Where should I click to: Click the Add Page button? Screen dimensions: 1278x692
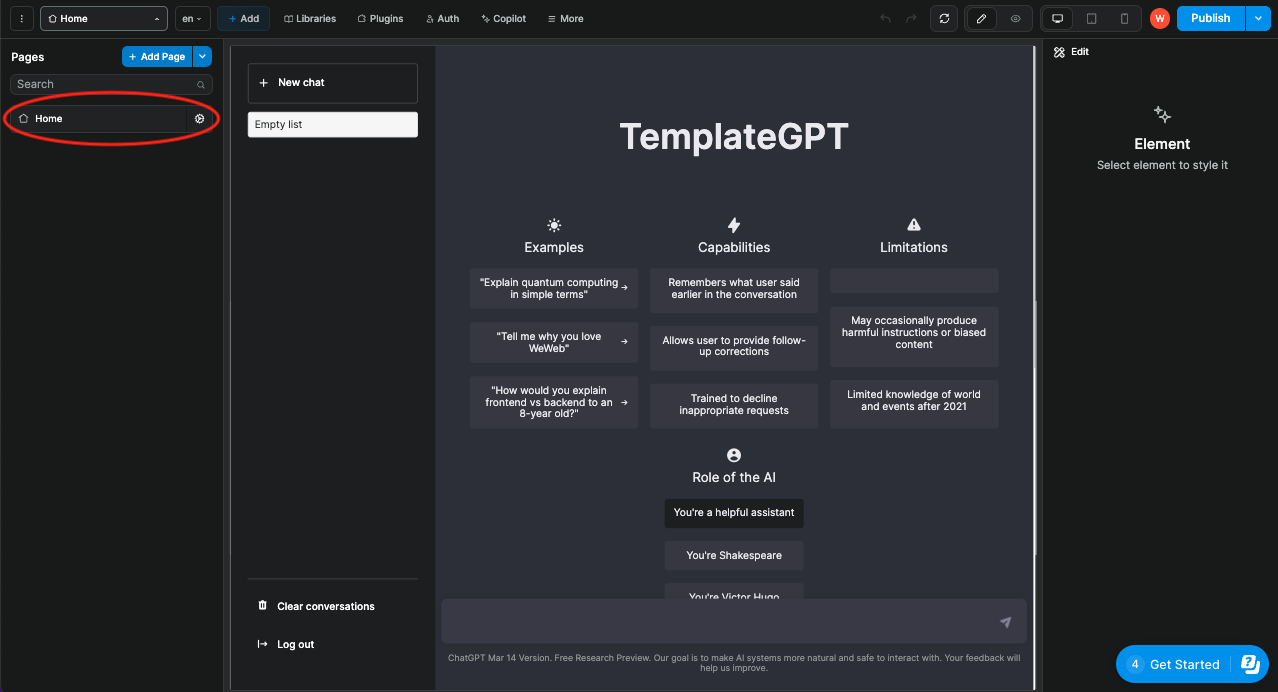tap(156, 56)
